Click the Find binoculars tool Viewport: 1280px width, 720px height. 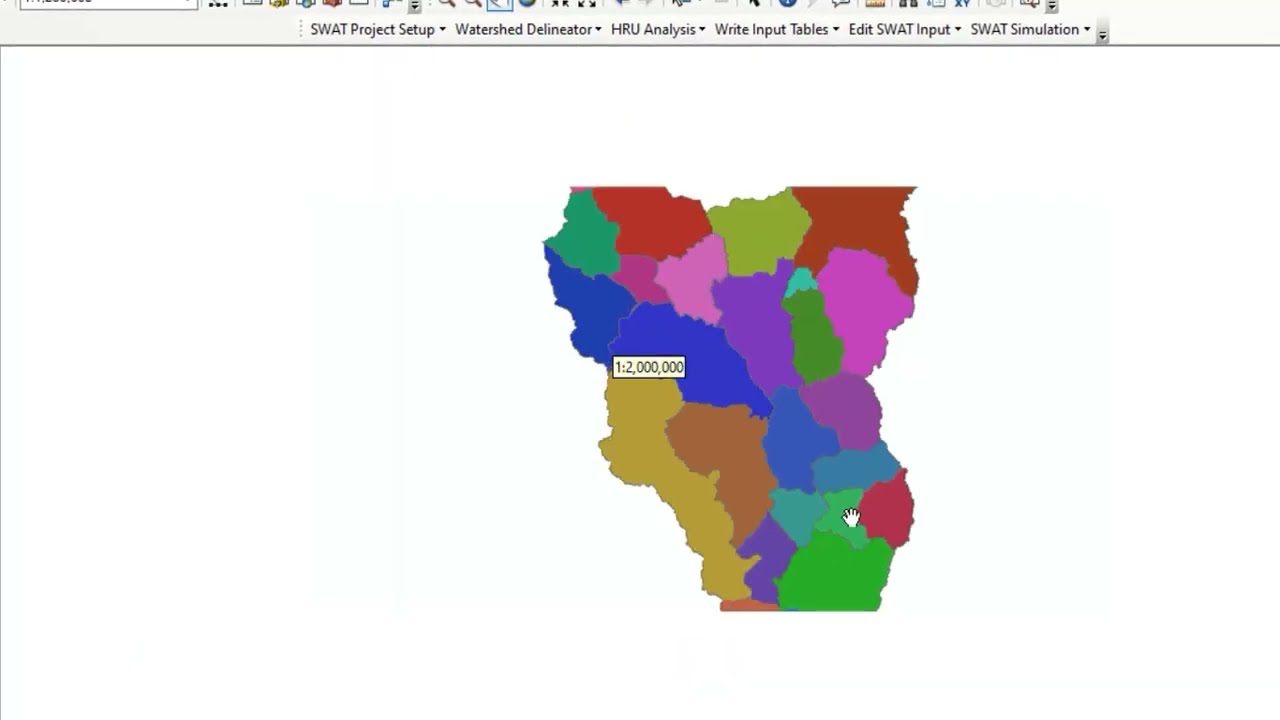908,4
